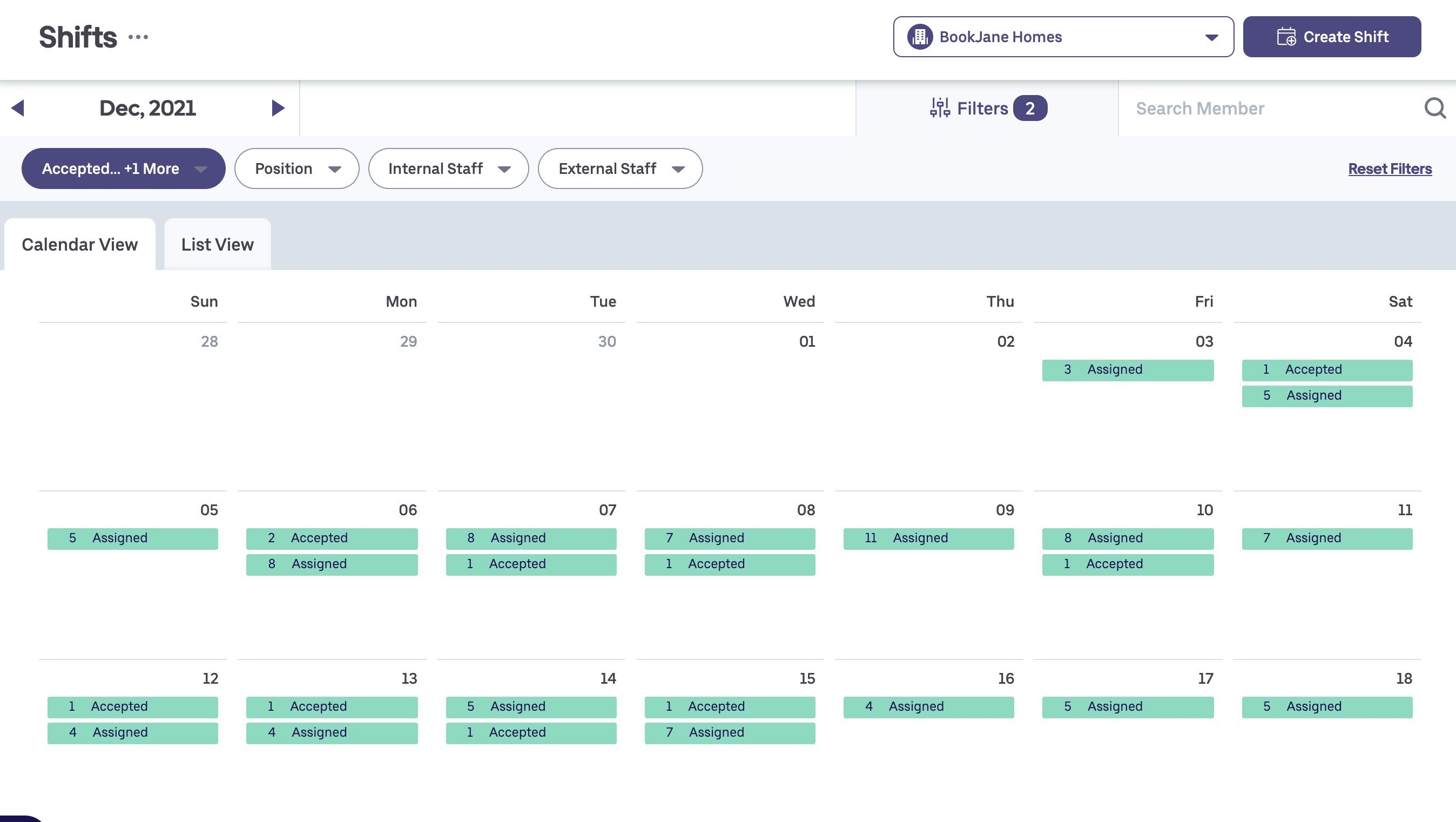Select the Calendar View tab
The height and width of the screenshot is (822, 1456).
click(x=80, y=244)
